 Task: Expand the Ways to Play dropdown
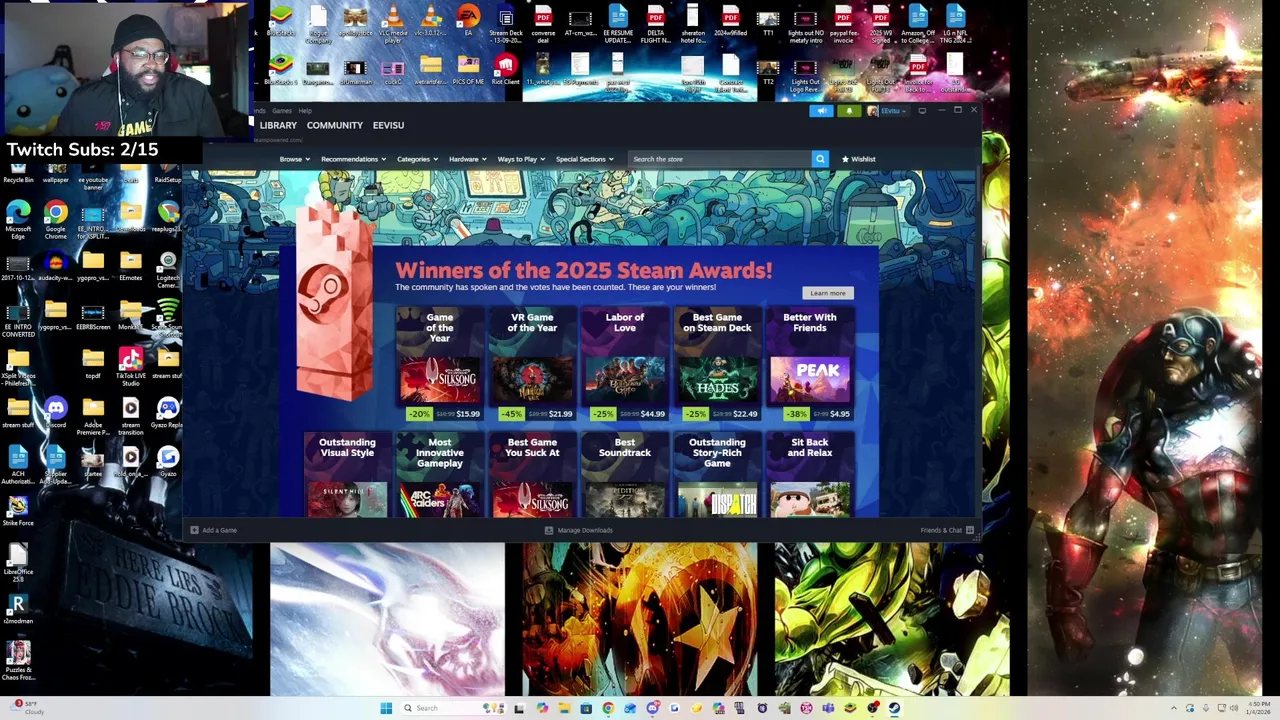(x=520, y=159)
